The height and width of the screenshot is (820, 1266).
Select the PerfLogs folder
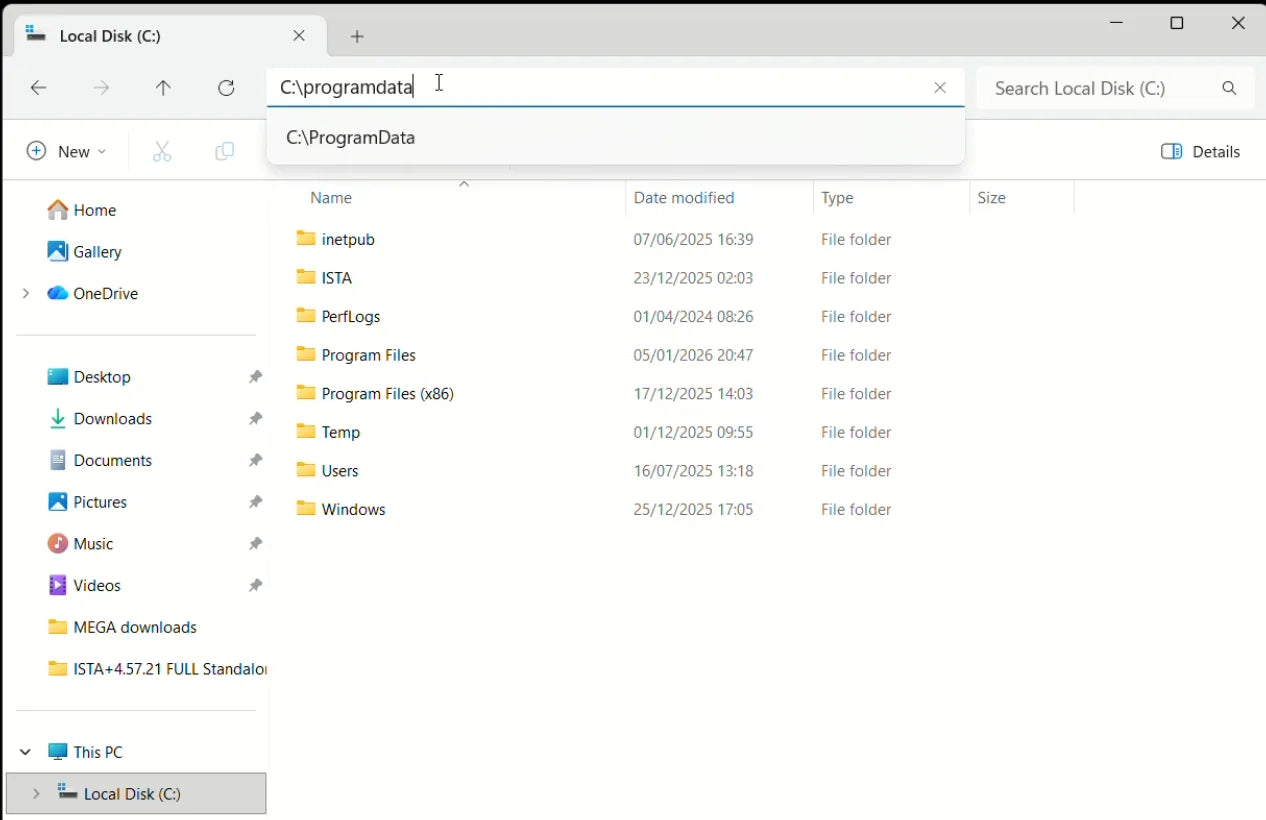tap(351, 317)
